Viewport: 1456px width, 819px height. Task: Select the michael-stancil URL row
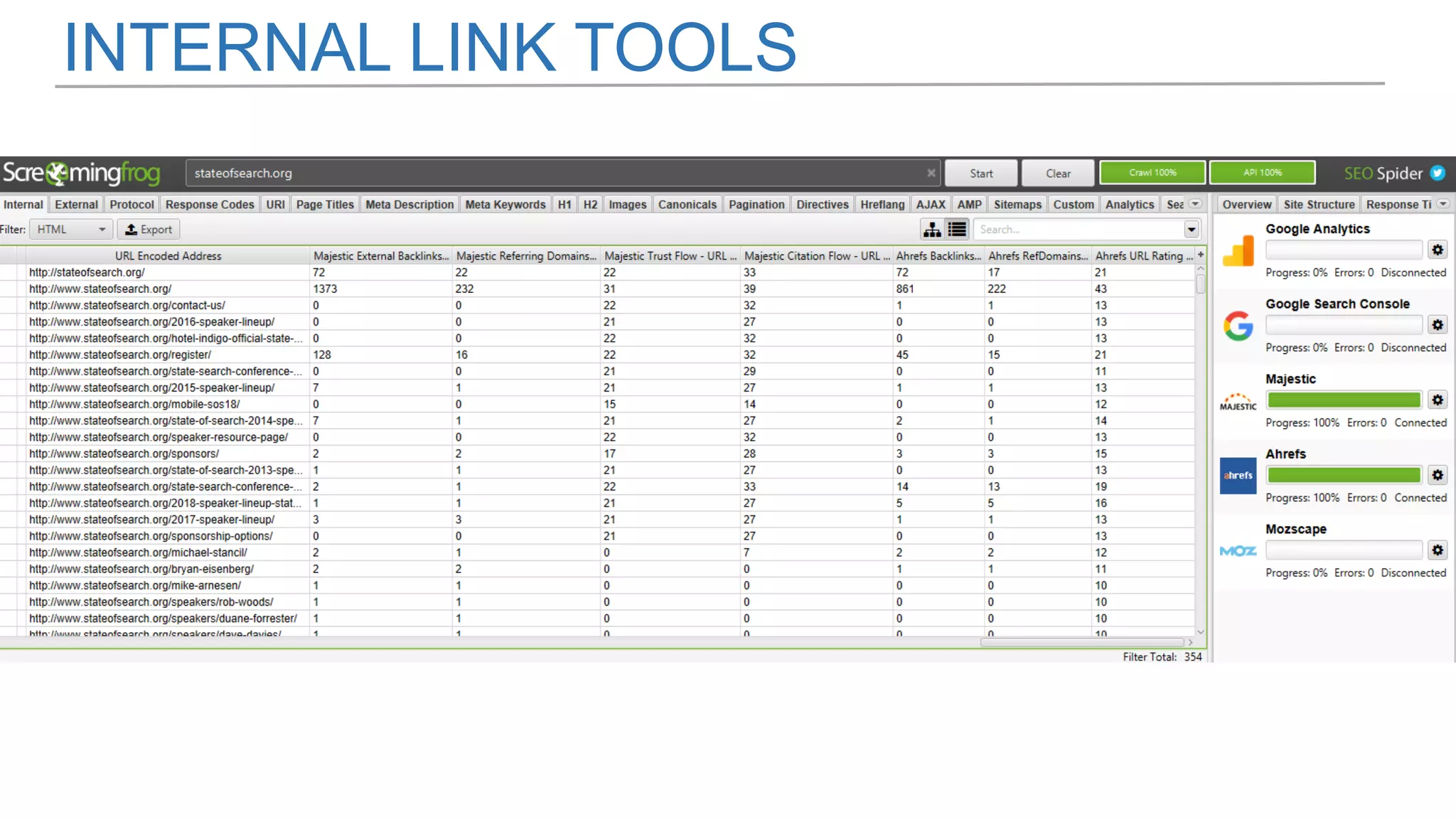point(596,552)
